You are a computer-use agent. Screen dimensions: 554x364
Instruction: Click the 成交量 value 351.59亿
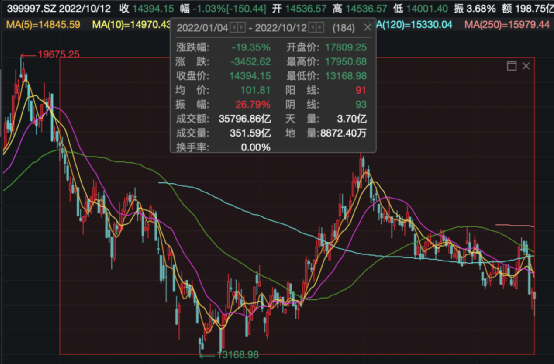coord(251,133)
